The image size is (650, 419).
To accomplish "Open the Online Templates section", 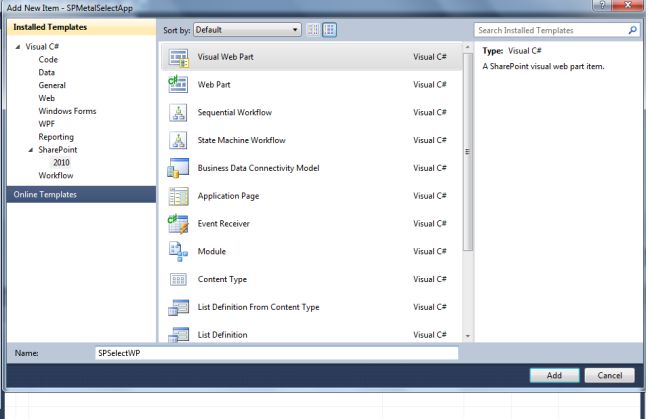I will click(x=81, y=194).
